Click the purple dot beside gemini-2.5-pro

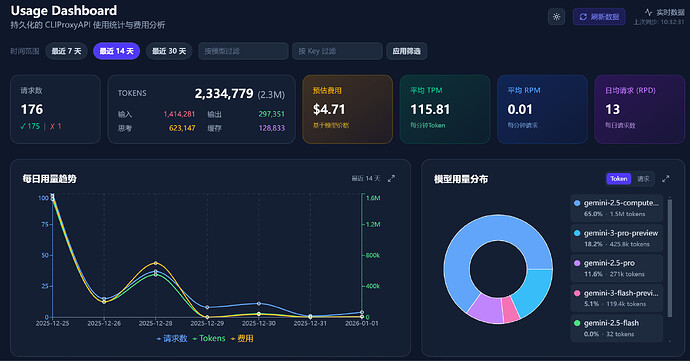tap(577, 263)
